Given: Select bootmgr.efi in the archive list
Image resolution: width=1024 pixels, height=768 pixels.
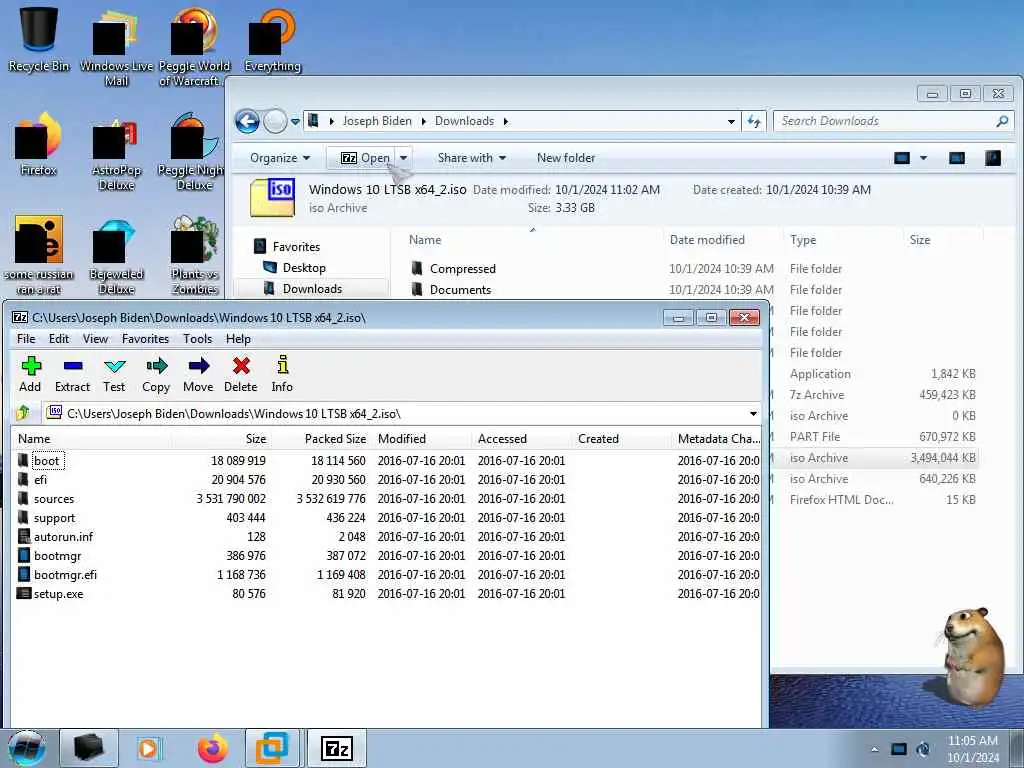Looking at the screenshot, I should (65, 575).
